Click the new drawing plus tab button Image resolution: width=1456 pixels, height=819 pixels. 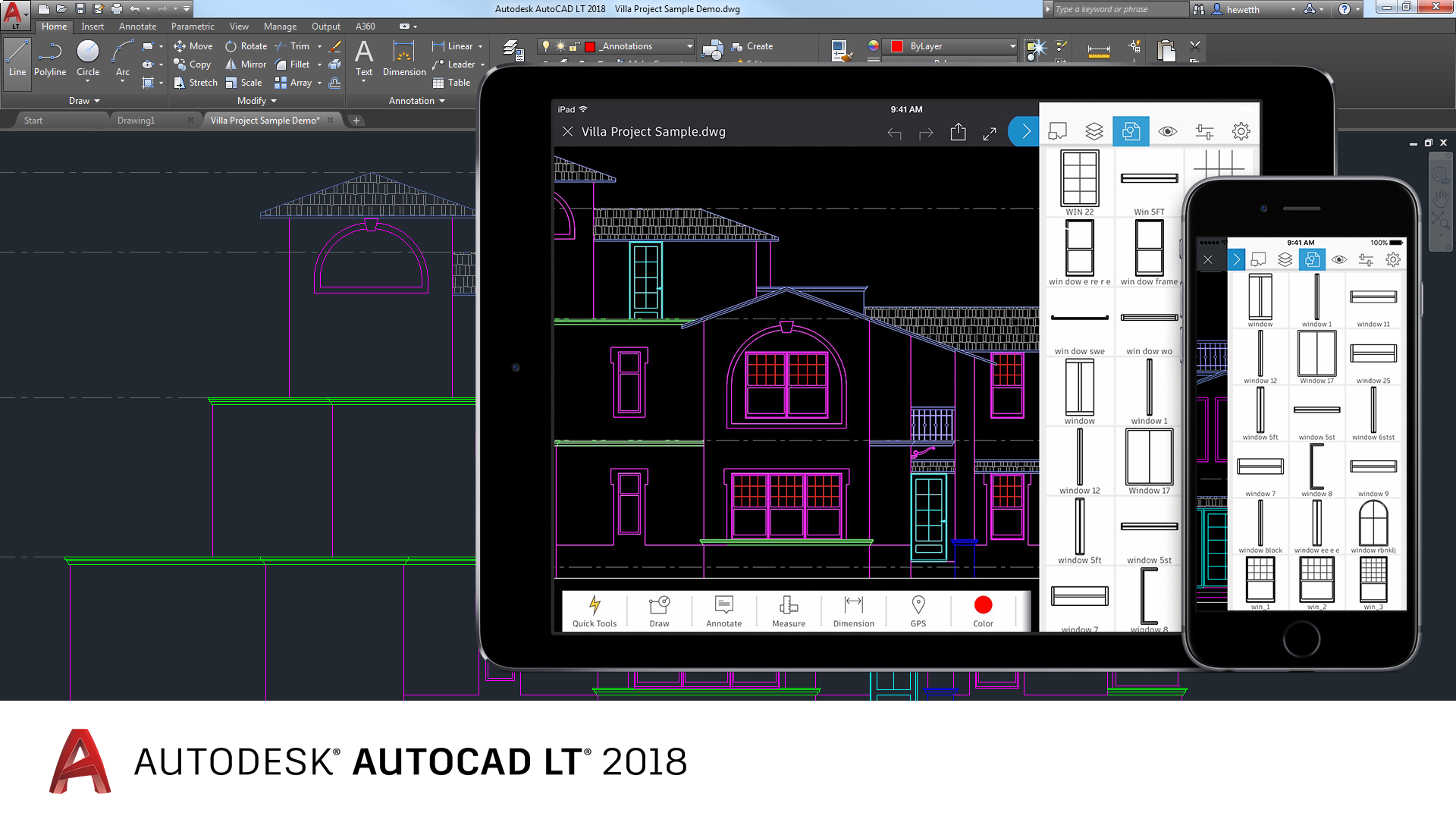tap(356, 121)
